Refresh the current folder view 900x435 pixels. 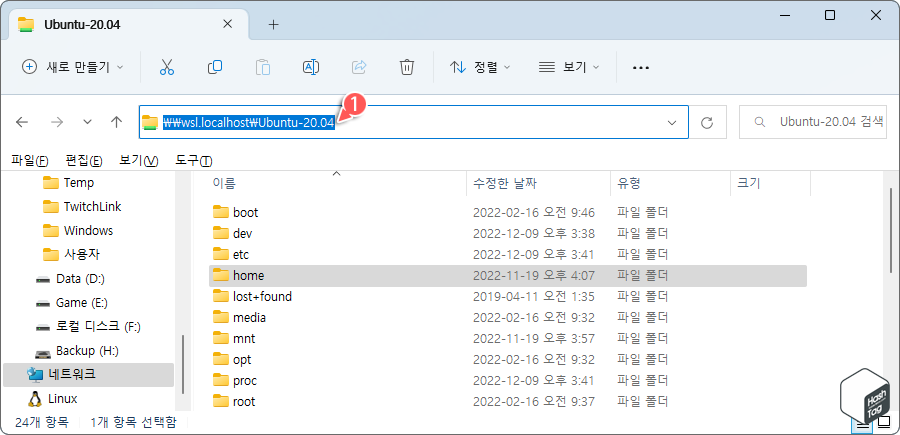point(707,122)
